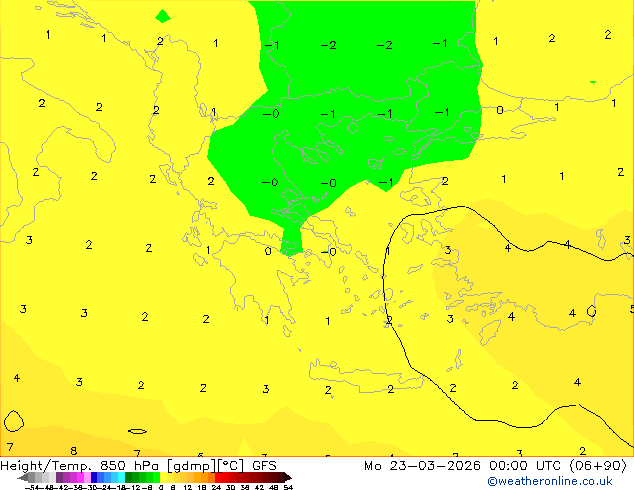Pick the cyan swatch in the colour scale
Image resolution: width=634 pixels, height=490 pixels.
point(121,477)
